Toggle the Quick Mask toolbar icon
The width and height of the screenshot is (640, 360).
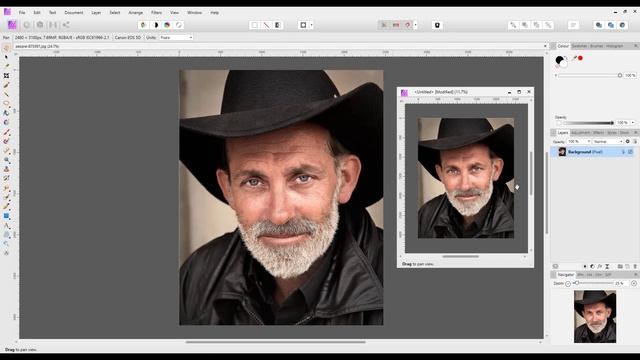[303, 25]
